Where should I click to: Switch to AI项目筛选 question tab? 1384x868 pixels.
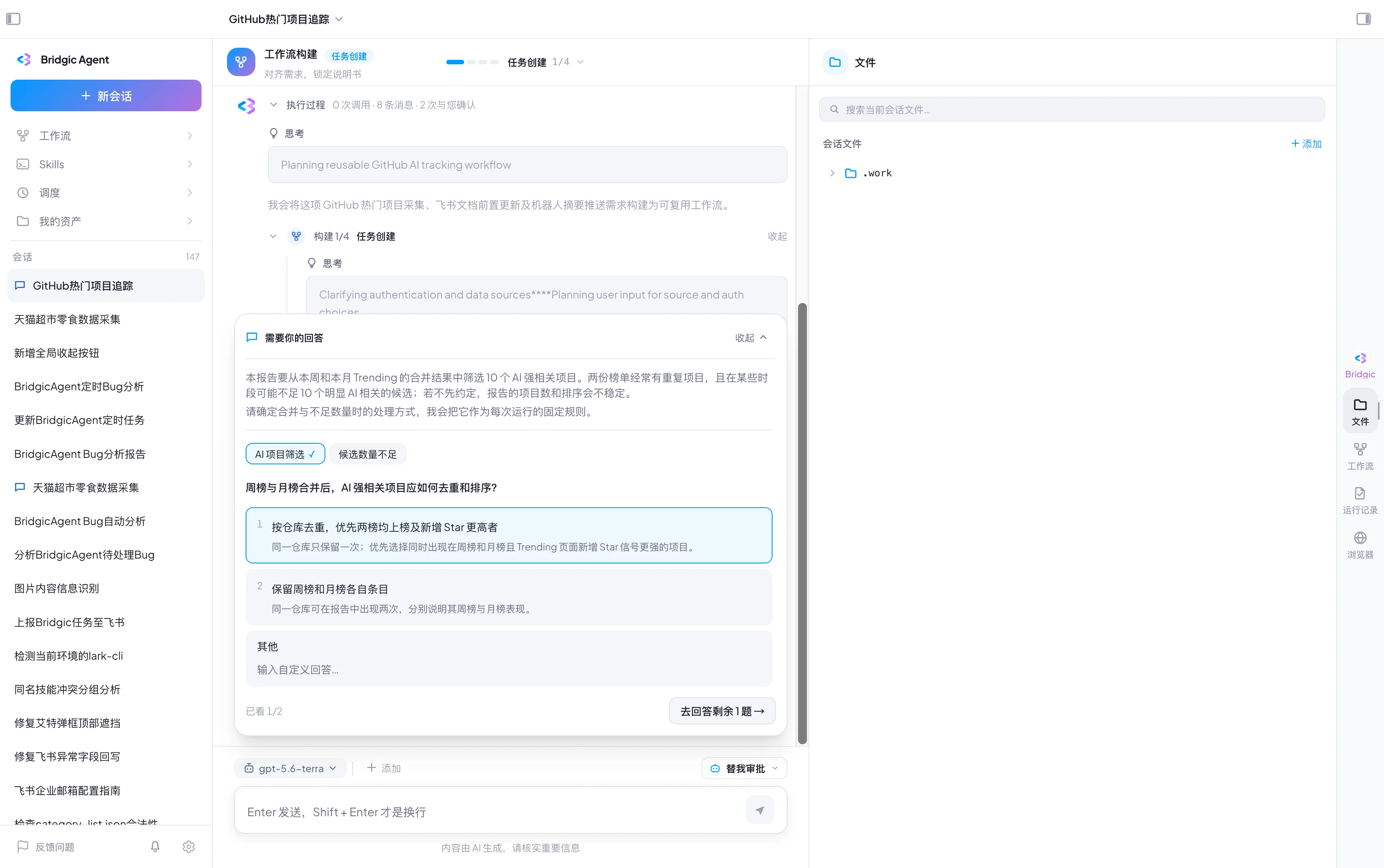[285, 453]
